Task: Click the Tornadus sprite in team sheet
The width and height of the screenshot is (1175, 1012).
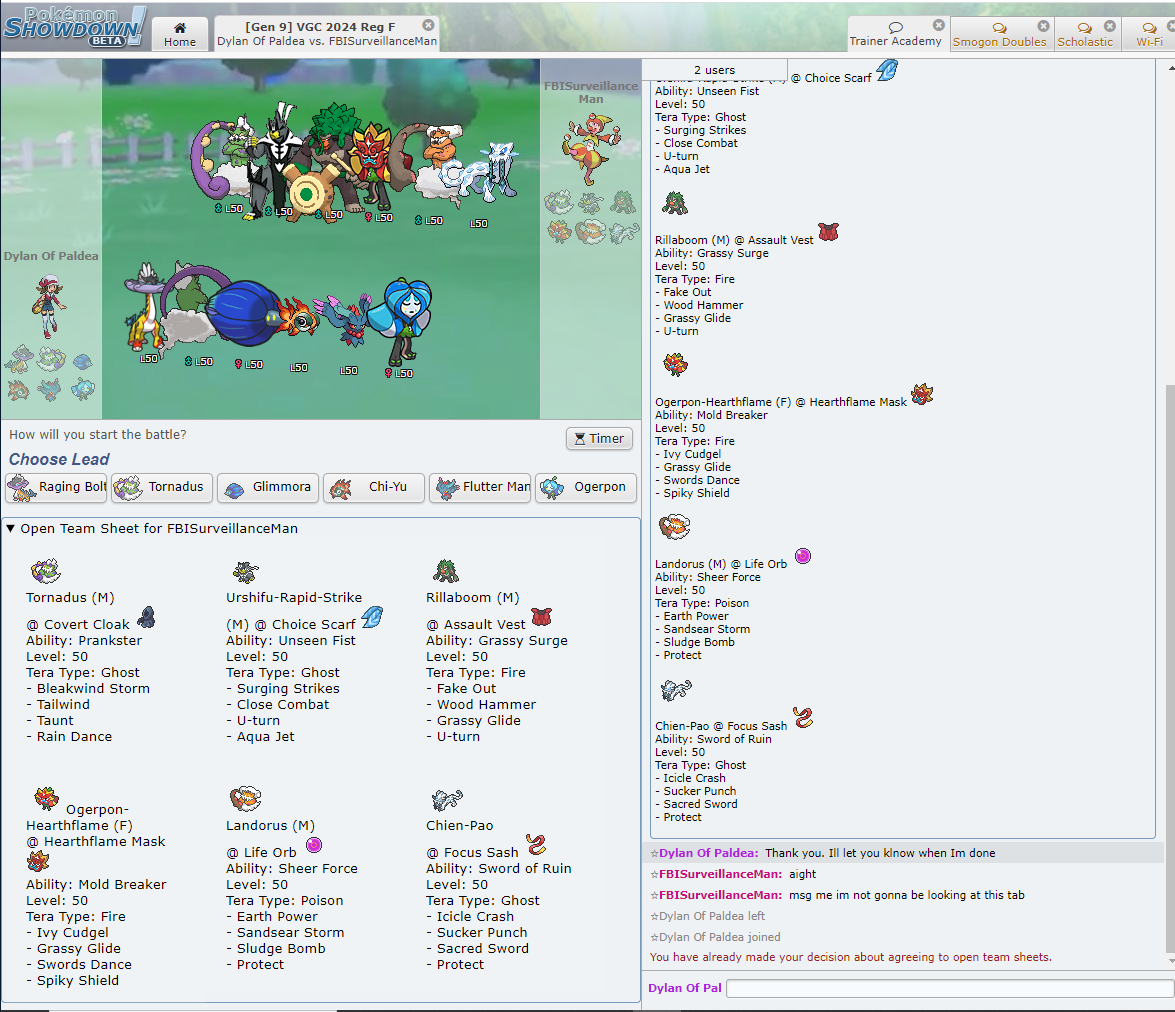Action: (x=46, y=571)
